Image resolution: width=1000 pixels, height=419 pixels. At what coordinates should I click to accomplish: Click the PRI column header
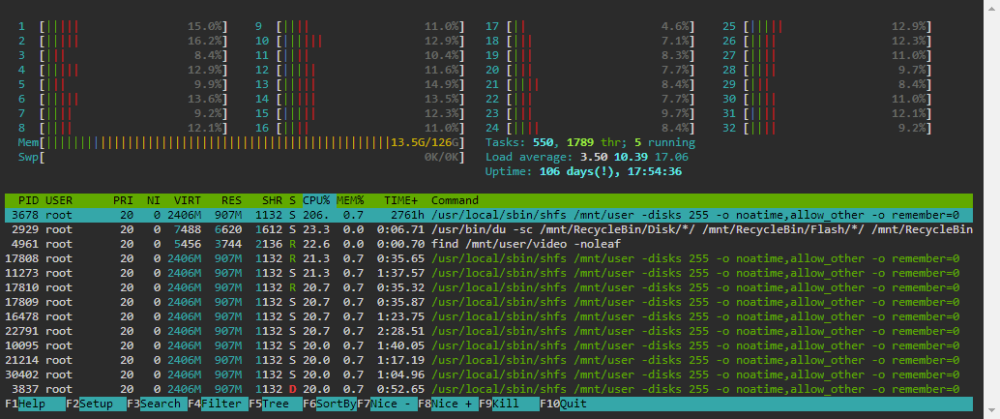click(x=123, y=200)
